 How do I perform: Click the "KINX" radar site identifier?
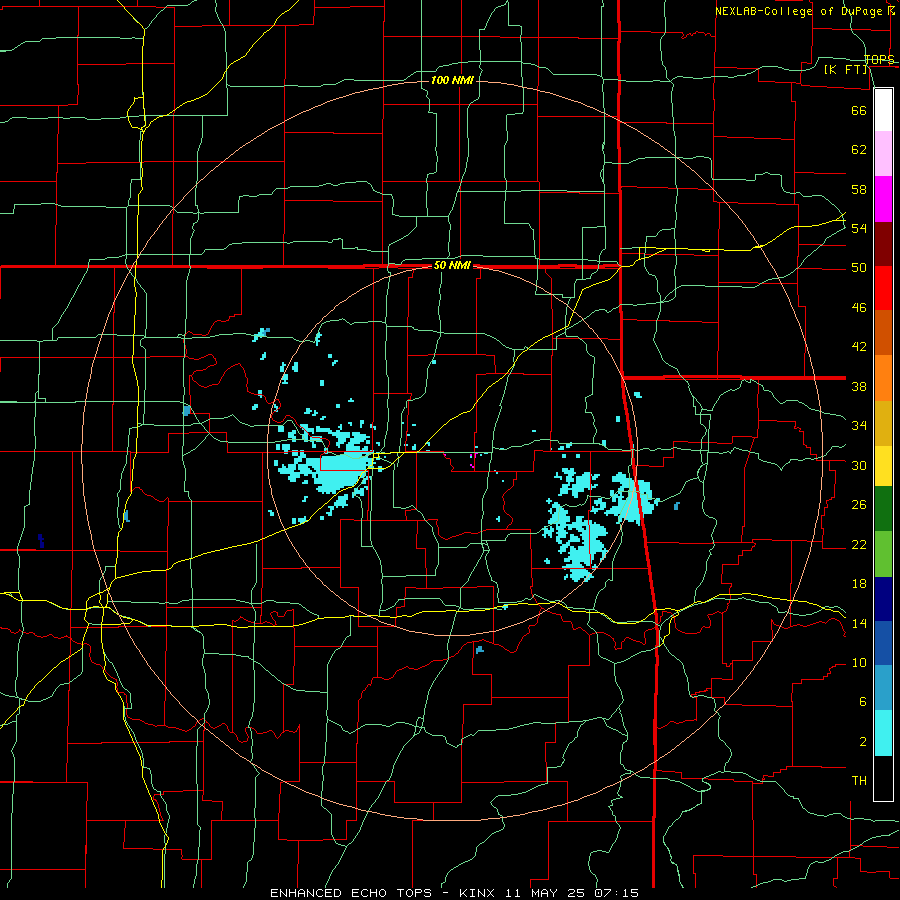[x=479, y=893]
